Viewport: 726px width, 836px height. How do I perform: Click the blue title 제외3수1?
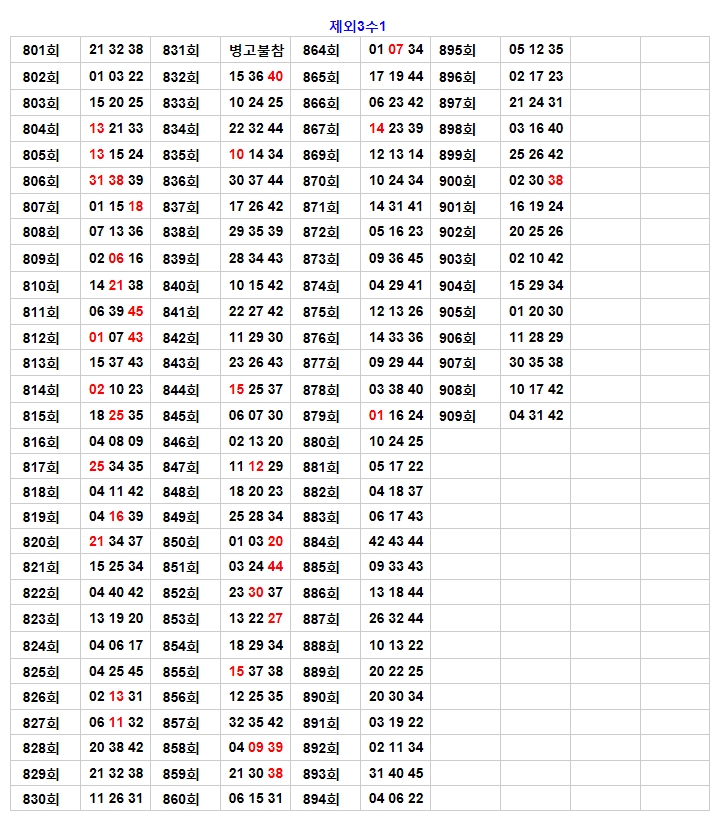tap(357, 26)
